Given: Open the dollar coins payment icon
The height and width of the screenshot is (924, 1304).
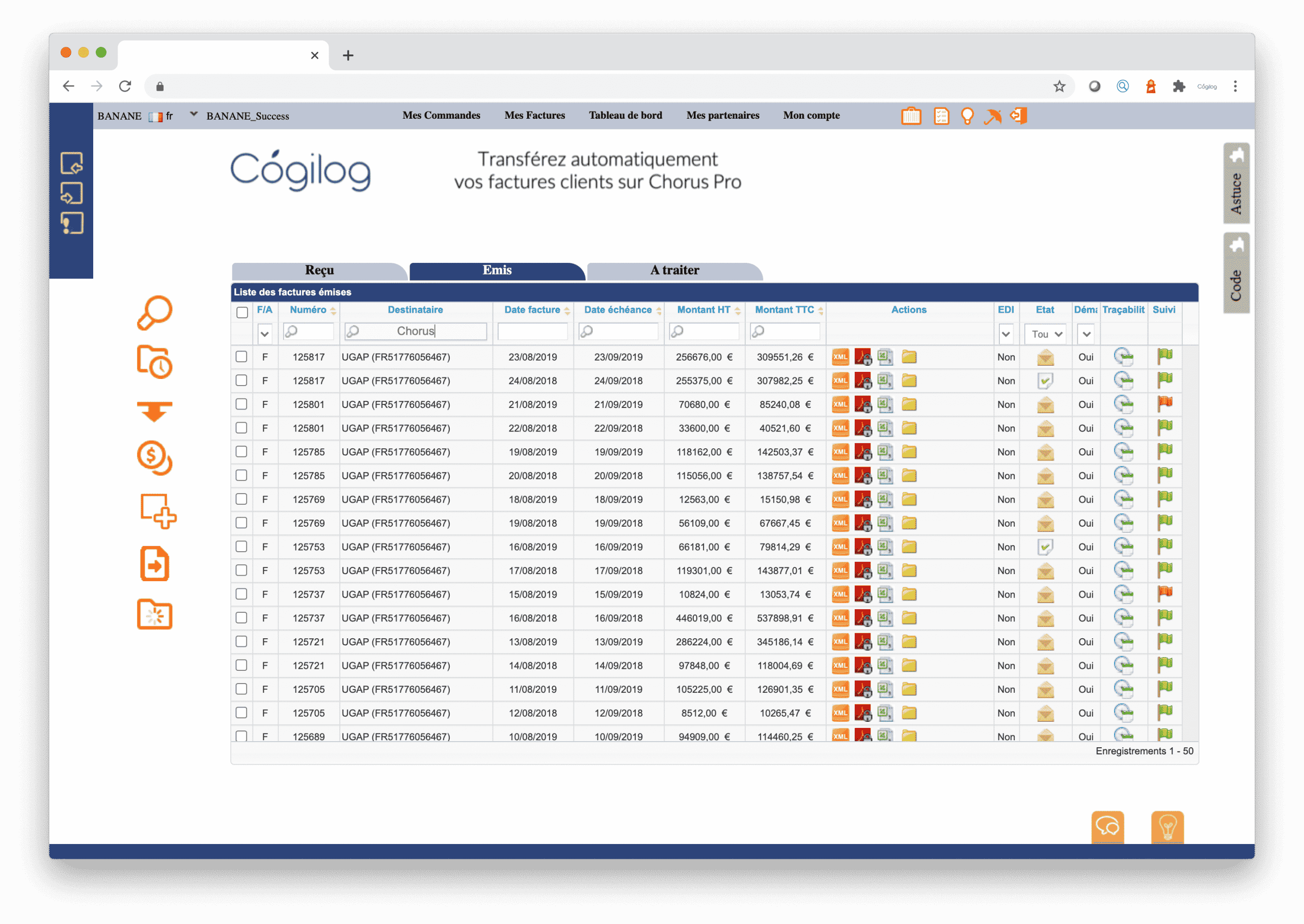Looking at the screenshot, I should (155, 457).
